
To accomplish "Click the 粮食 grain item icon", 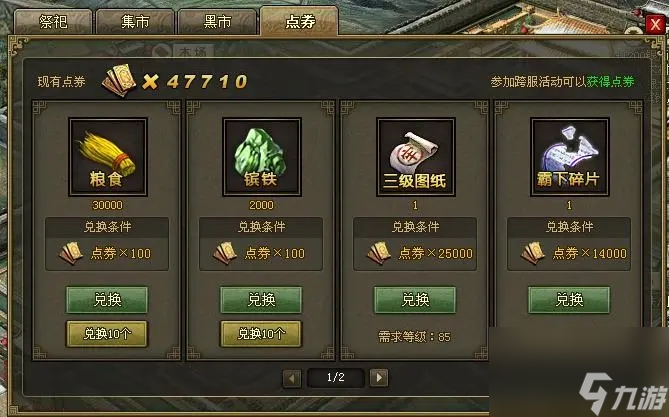I will point(108,157).
